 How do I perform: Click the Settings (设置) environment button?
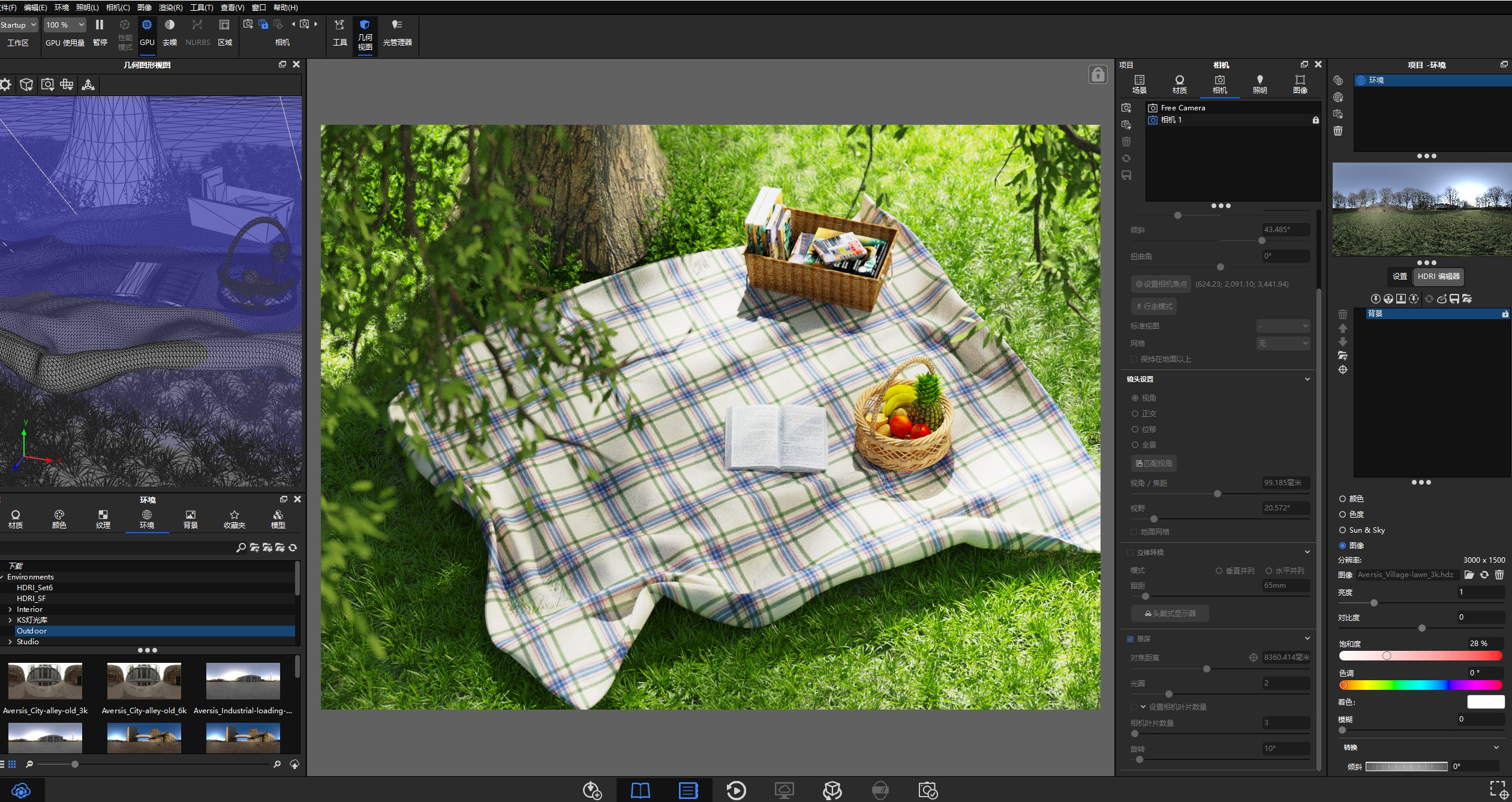pyautogui.click(x=1400, y=277)
